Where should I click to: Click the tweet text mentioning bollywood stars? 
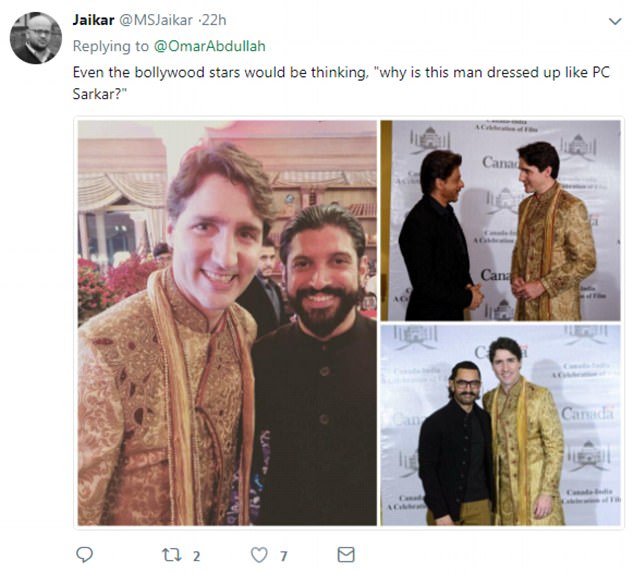341,83
